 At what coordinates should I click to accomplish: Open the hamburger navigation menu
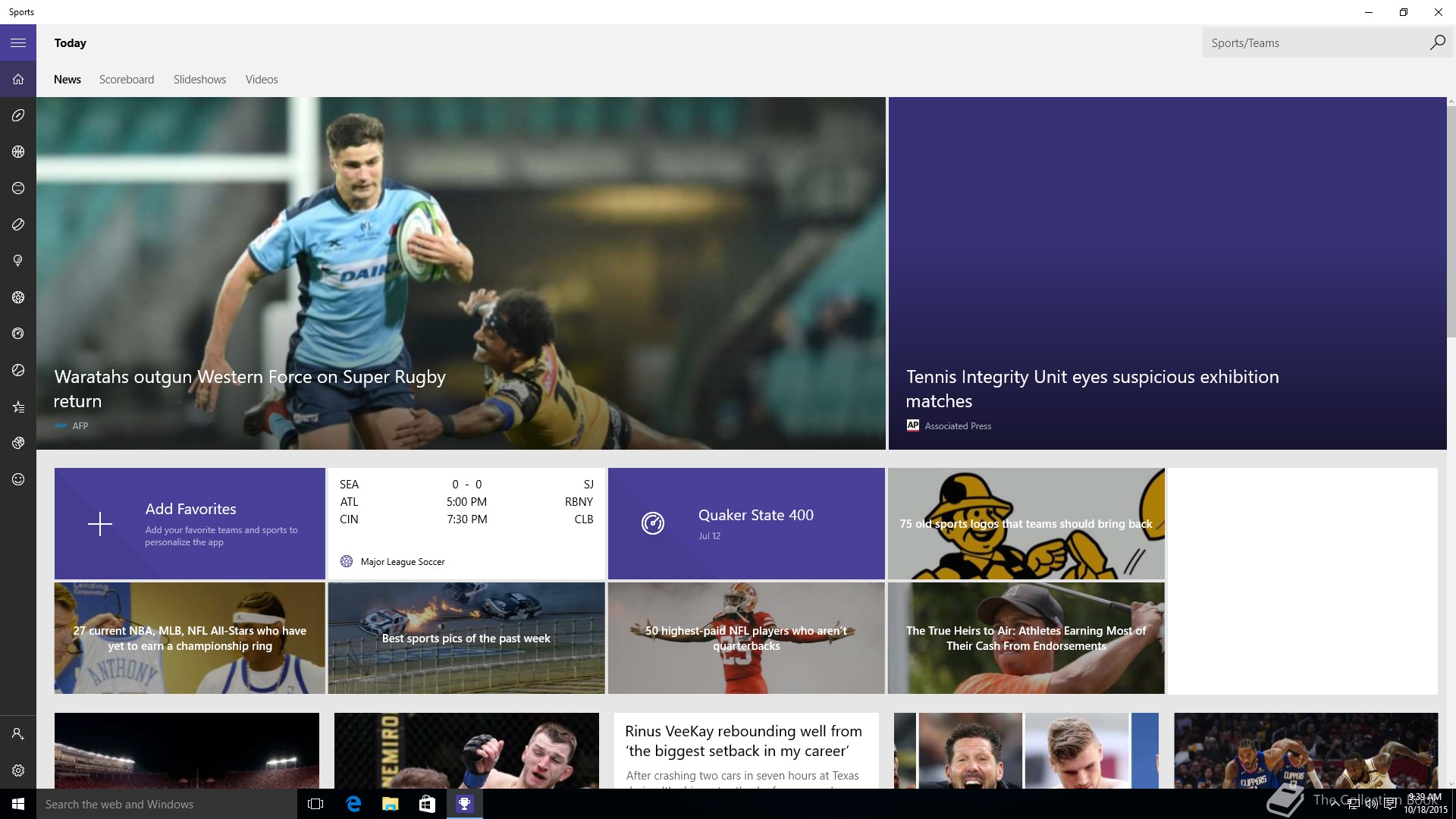click(x=18, y=43)
